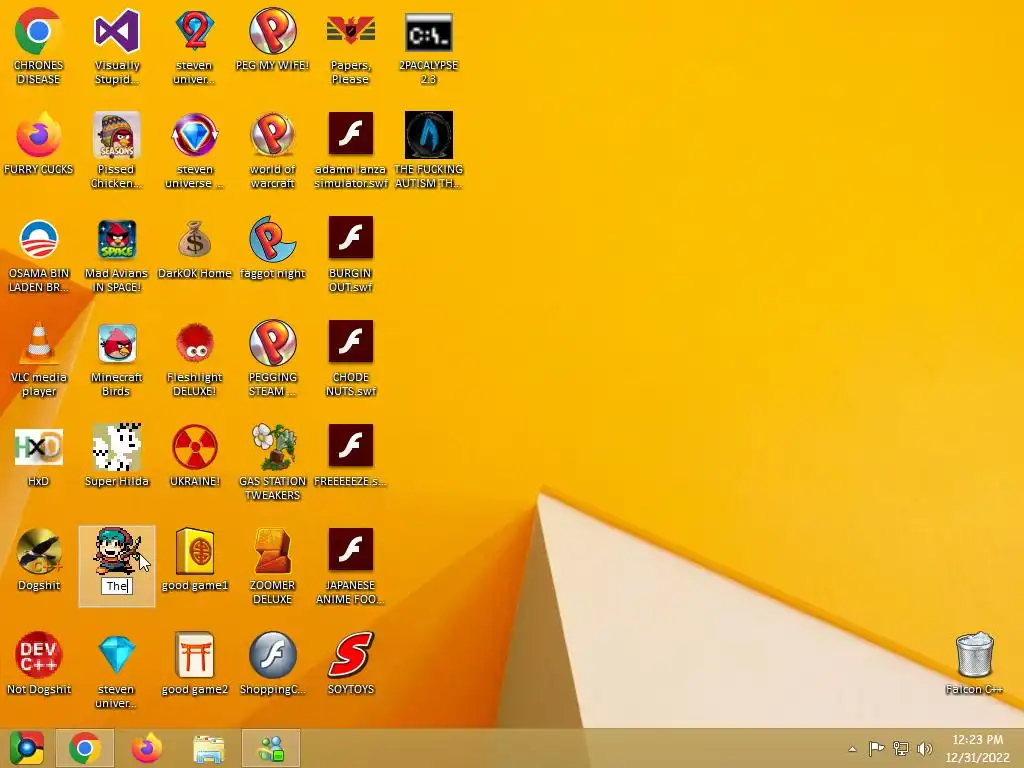Select the DarkOK Home money bag icon
1024x768 pixels.
(x=195, y=239)
